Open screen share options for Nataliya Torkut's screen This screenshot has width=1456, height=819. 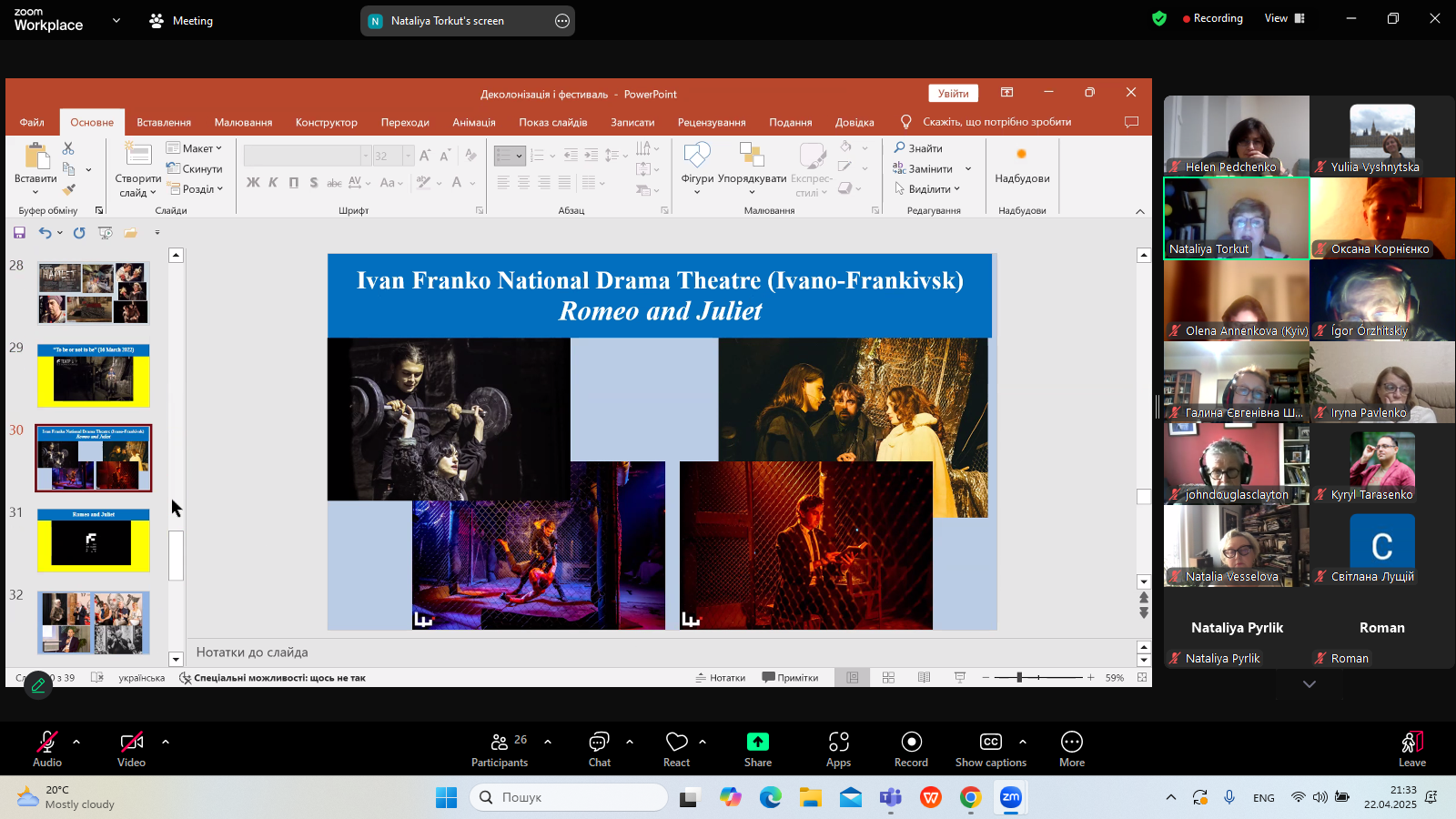click(x=562, y=21)
